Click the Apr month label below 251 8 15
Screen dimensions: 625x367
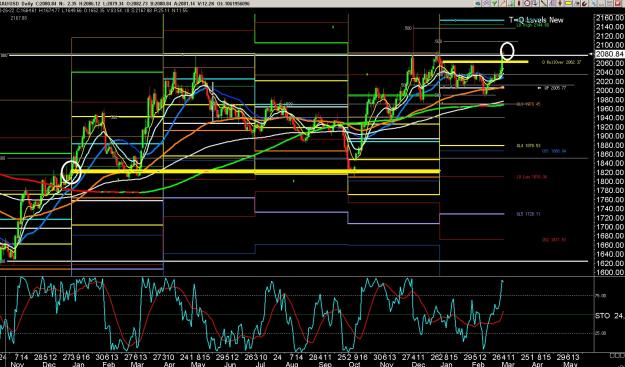tap(537, 364)
